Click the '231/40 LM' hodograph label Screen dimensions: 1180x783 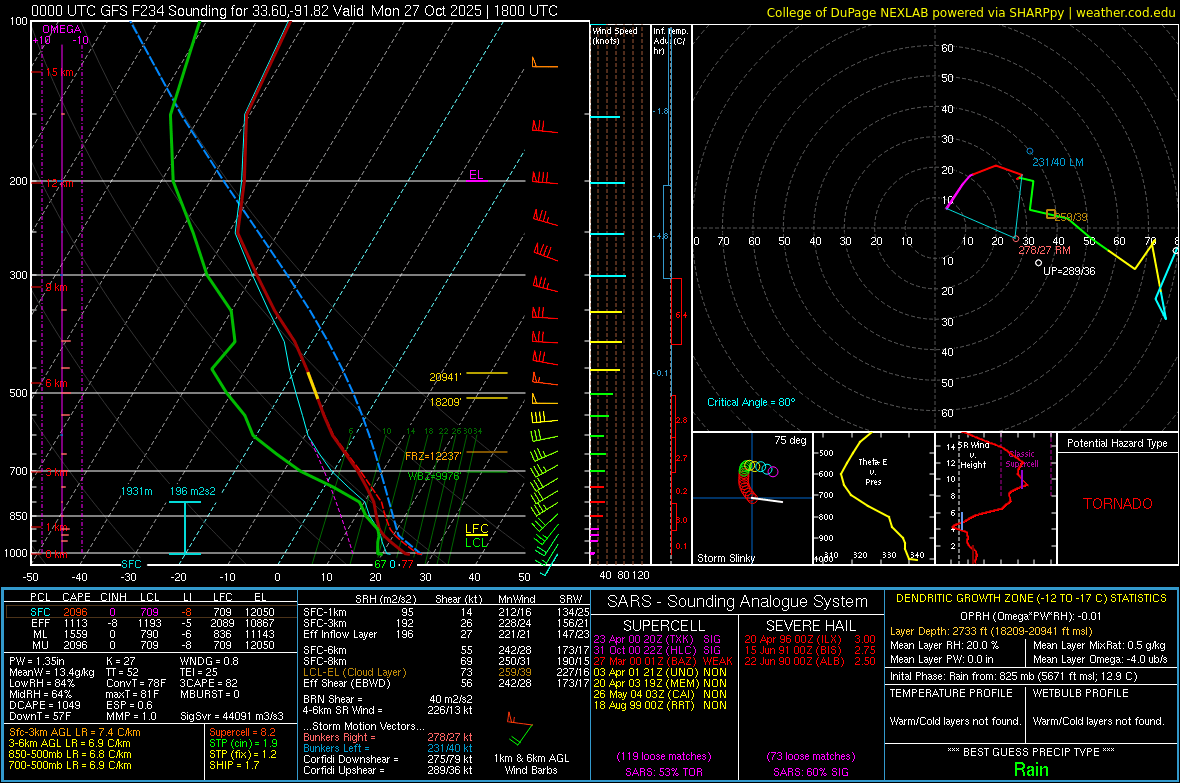click(x=1057, y=162)
